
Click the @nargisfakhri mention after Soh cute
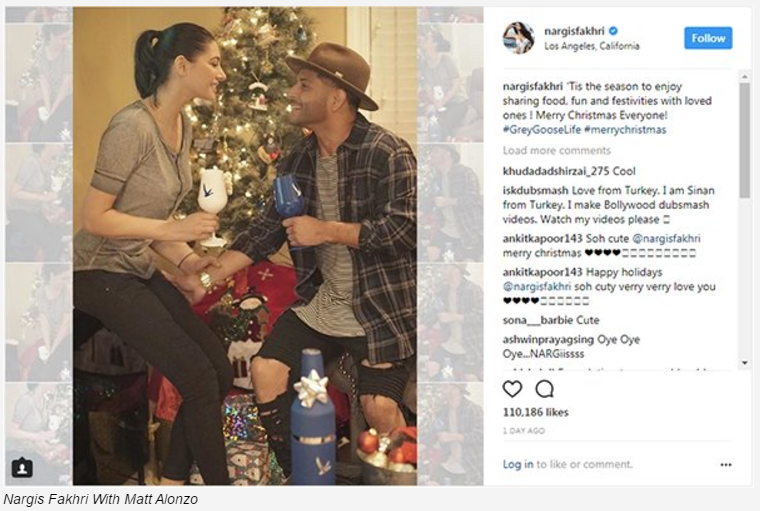(x=666, y=239)
